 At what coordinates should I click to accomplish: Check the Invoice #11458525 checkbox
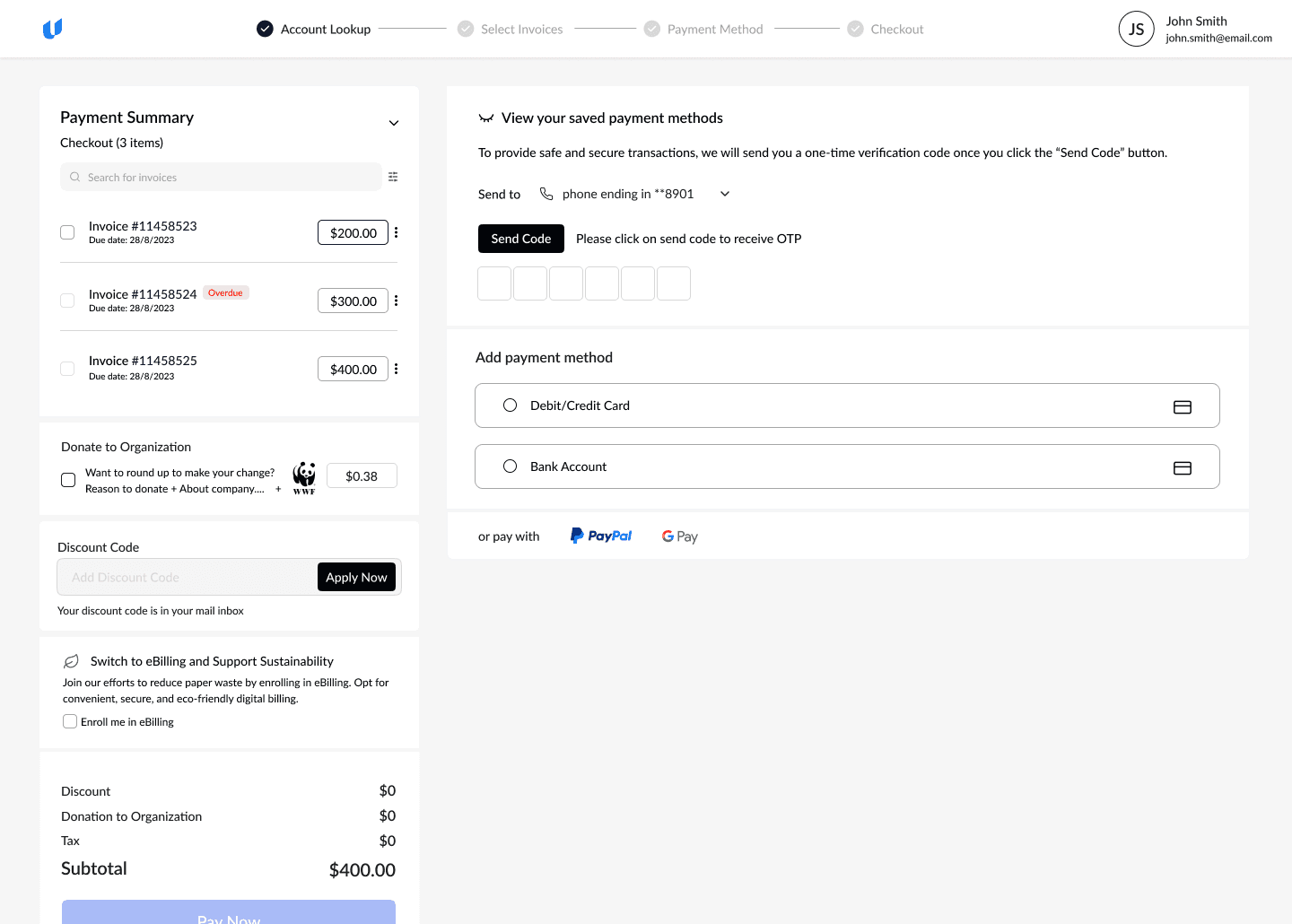(x=67, y=369)
